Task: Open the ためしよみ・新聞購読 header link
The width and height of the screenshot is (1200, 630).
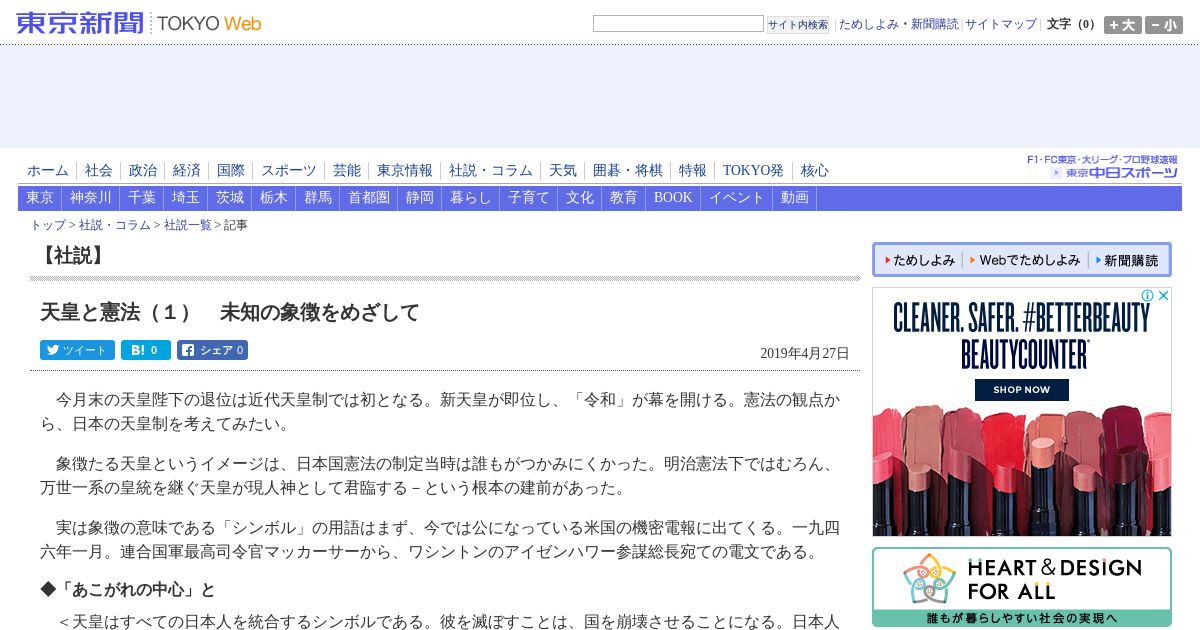Action: [x=898, y=24]
